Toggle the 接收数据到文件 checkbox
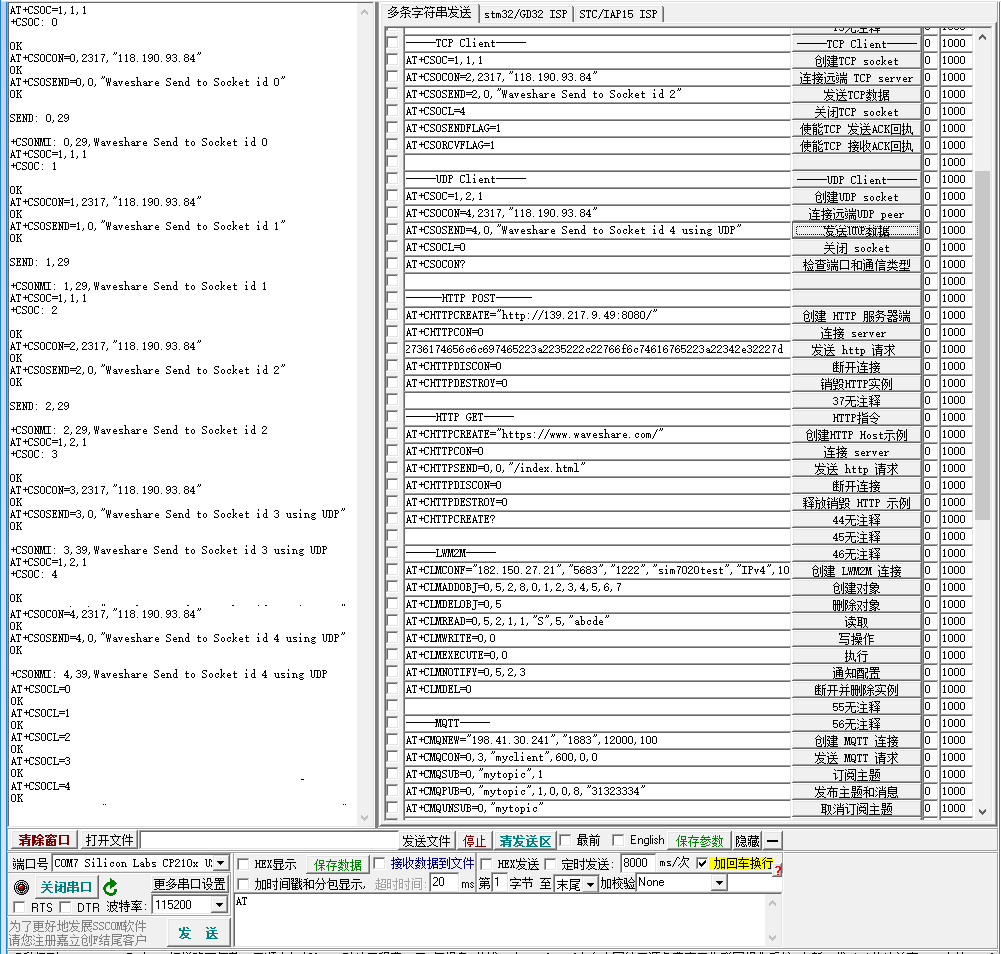 click(379, 863)
